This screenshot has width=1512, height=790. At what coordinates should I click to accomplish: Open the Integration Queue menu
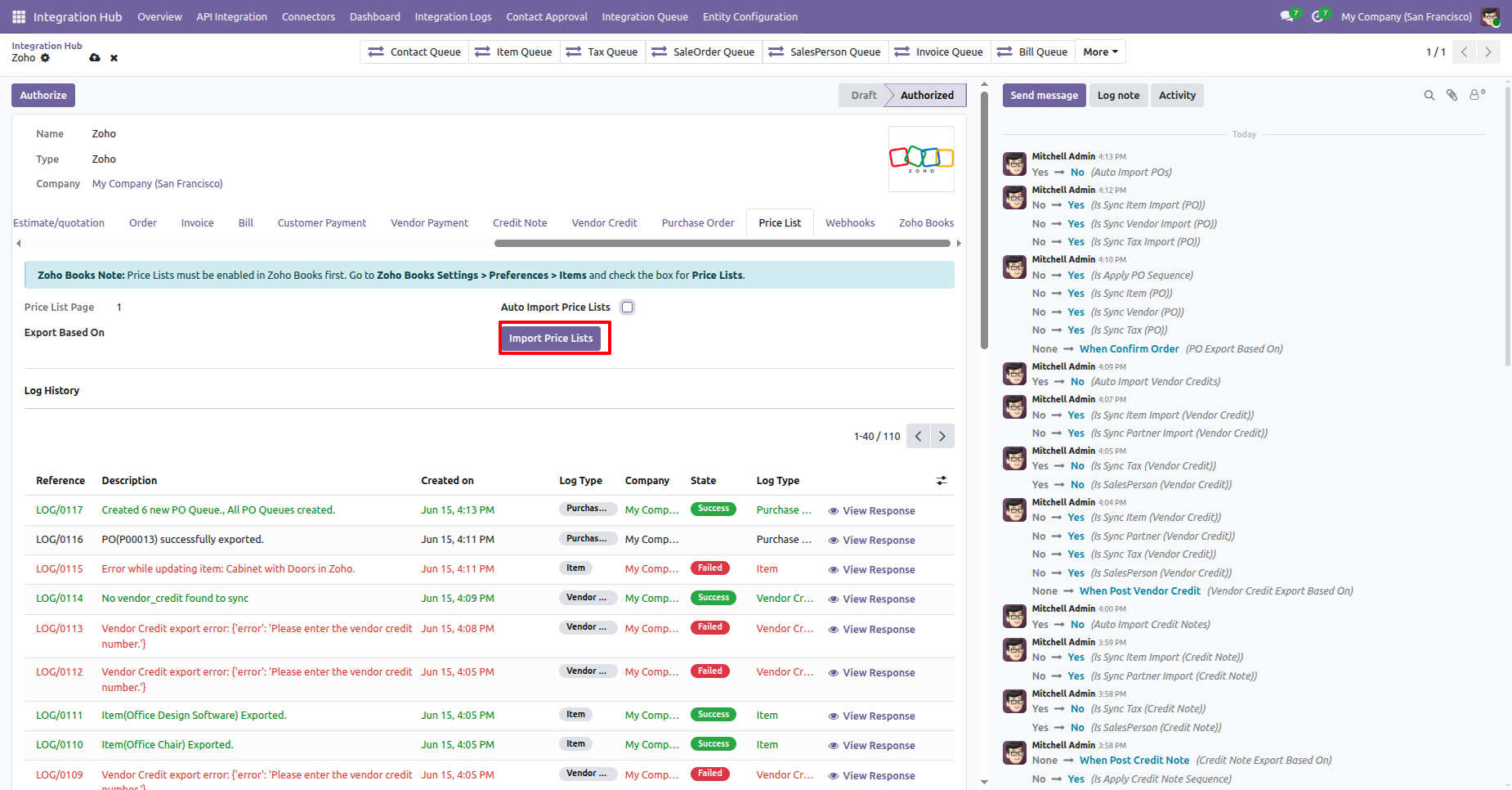tap(645, 16)
